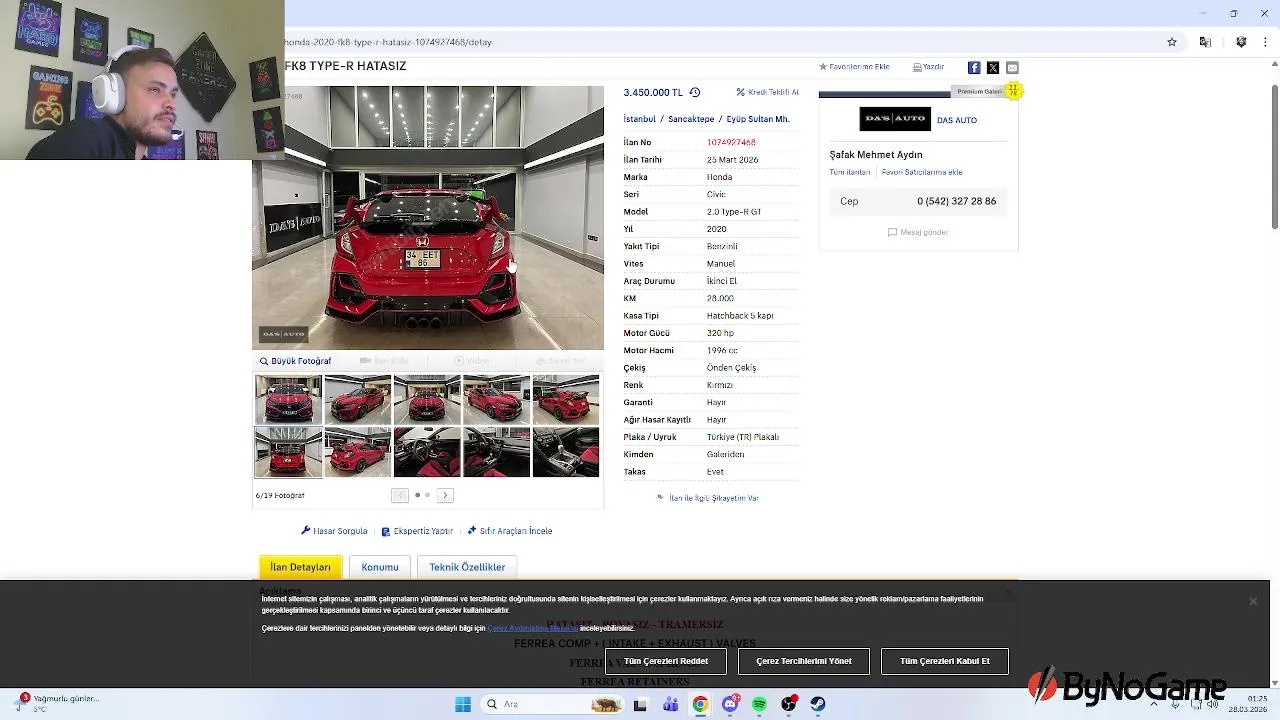The width and height of the screenshot is (1280, 720).
Task: Share the listing on Facebook
Action: click(974, 67)
